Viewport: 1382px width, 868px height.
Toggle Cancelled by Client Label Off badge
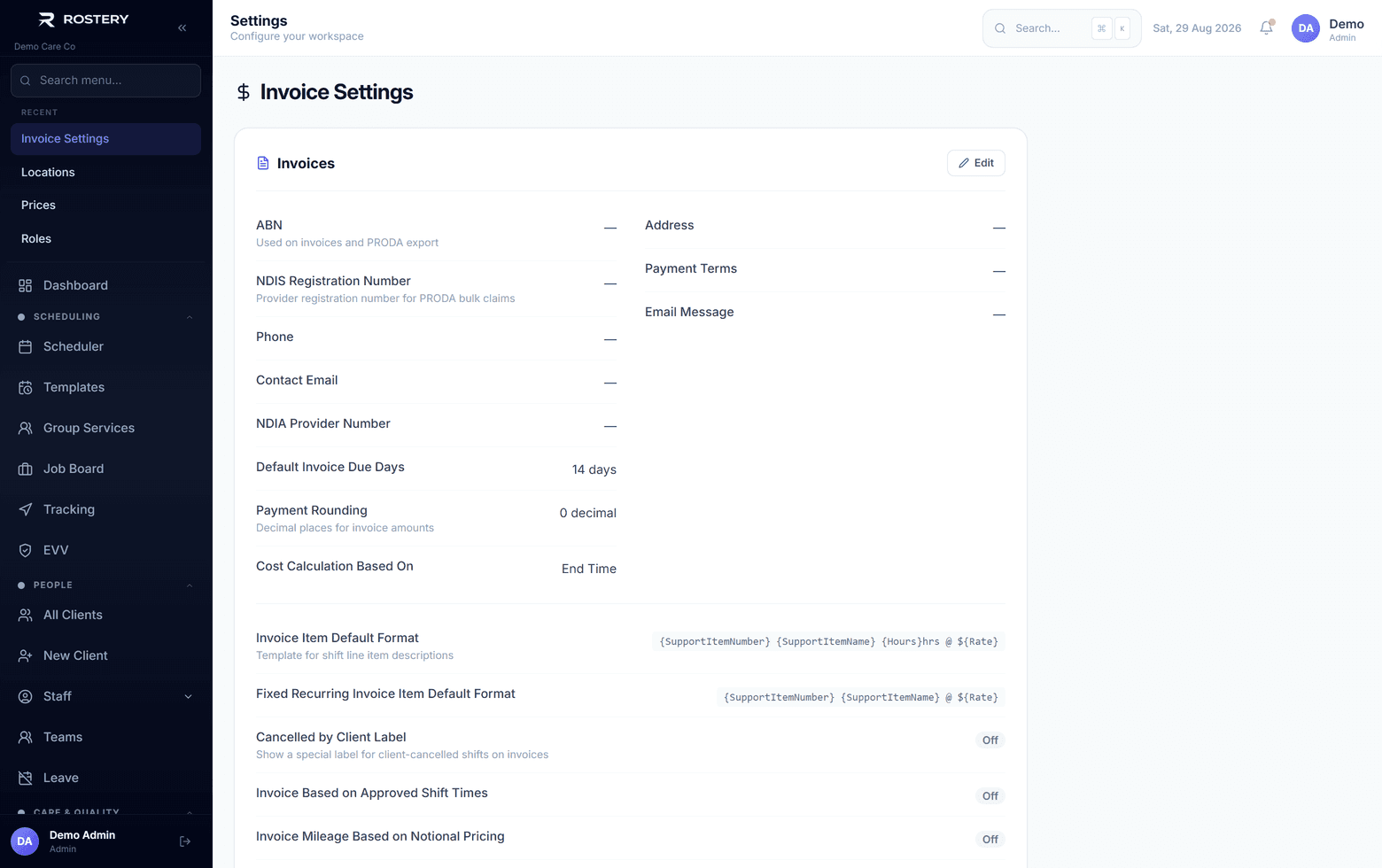[990, 740]
